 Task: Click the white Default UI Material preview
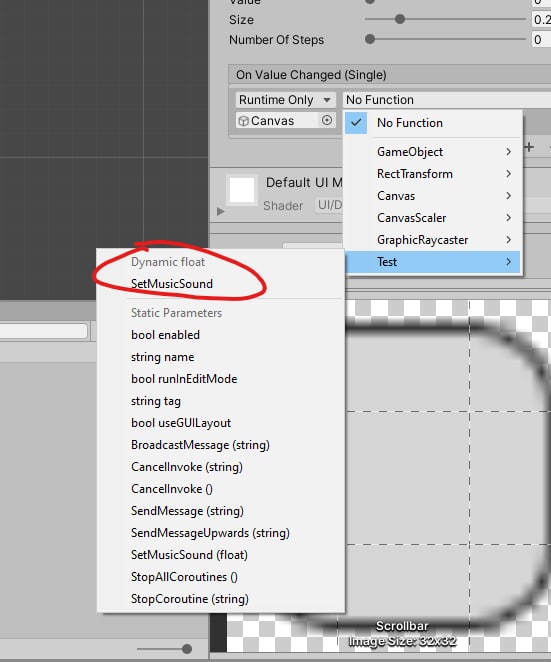point(242,190)
